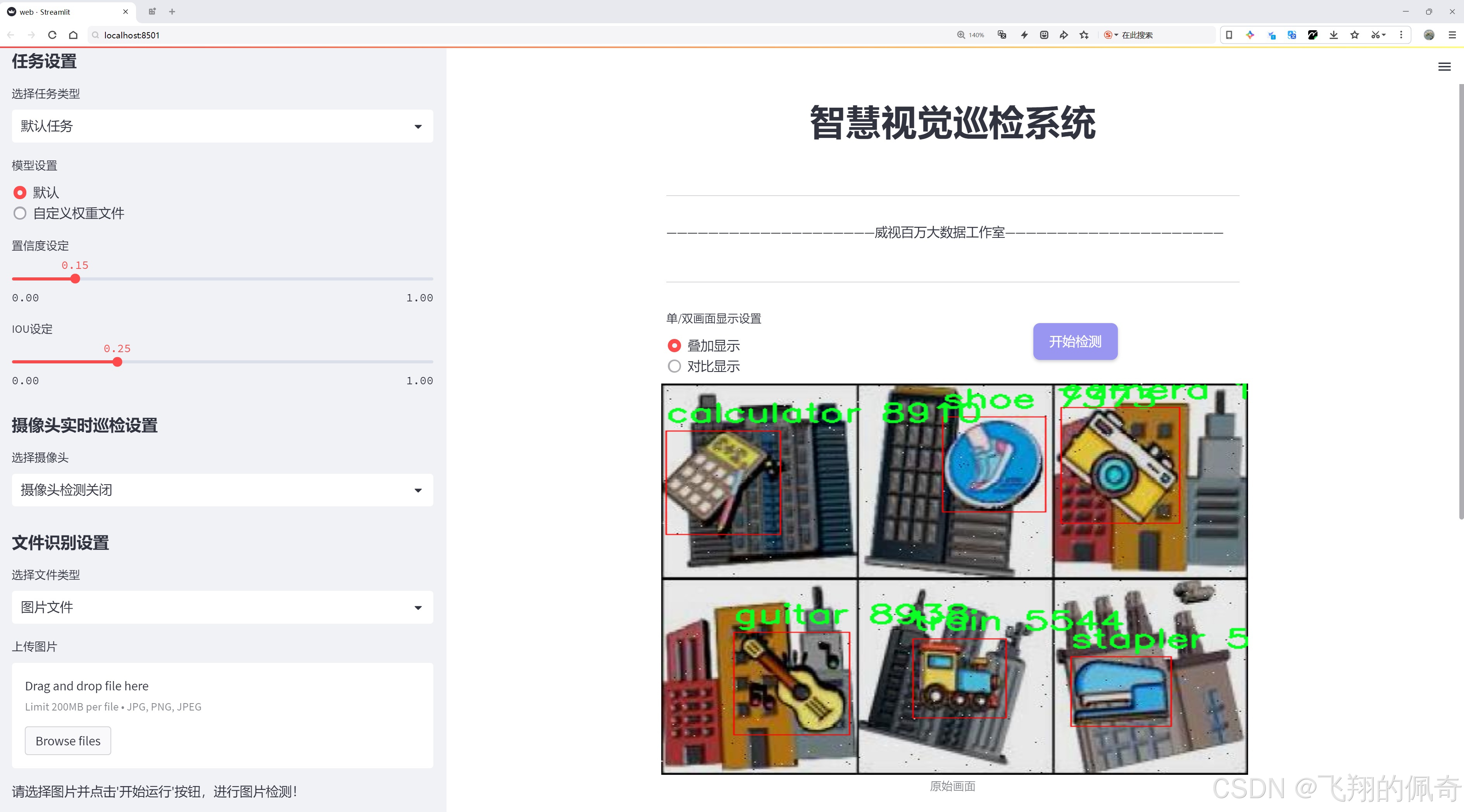This screenshot has width=1464, height=812.
Task: Click the lightning quick-access icon
Action: (1025, 34)
